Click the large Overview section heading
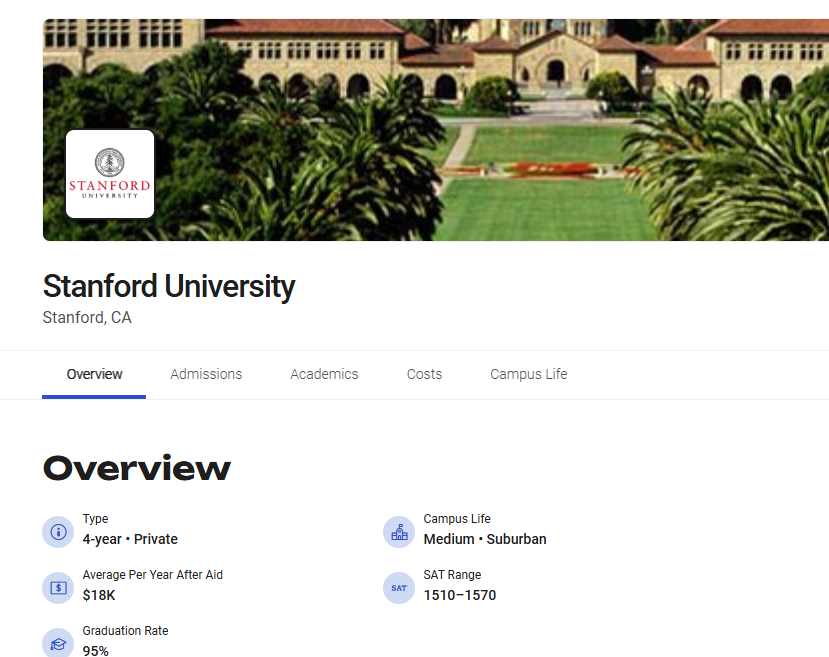Viewport: 829px width, 657px height. click(136, 468)
